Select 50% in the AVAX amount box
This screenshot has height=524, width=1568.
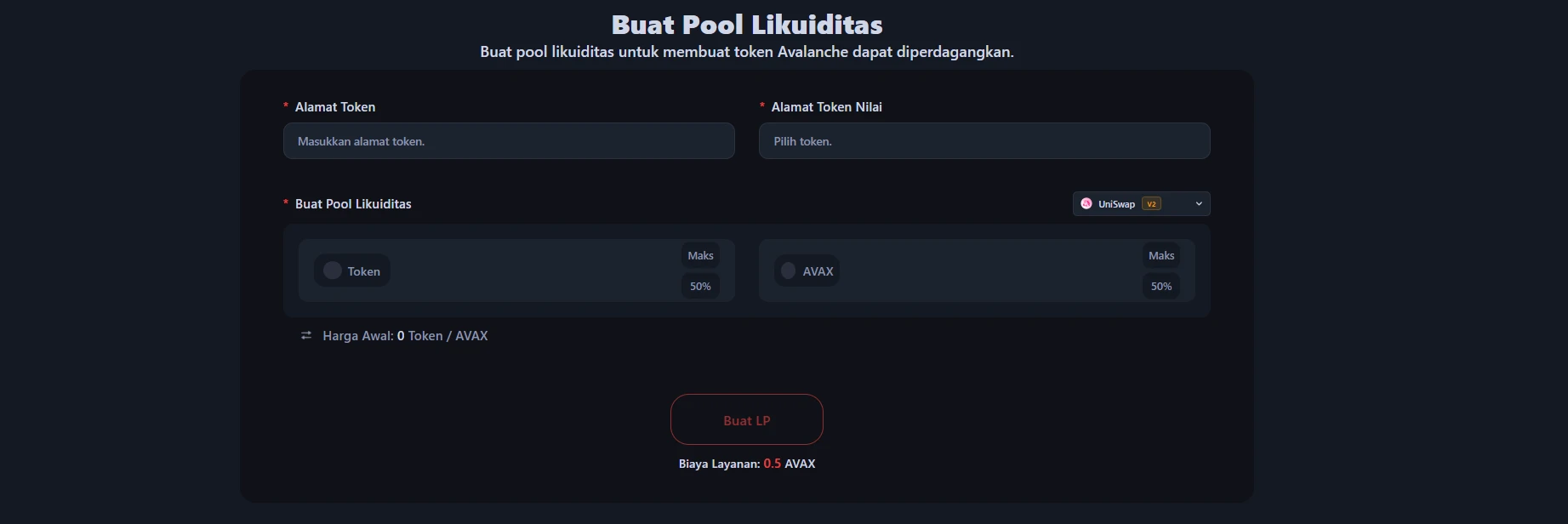tap(1161, 287)
